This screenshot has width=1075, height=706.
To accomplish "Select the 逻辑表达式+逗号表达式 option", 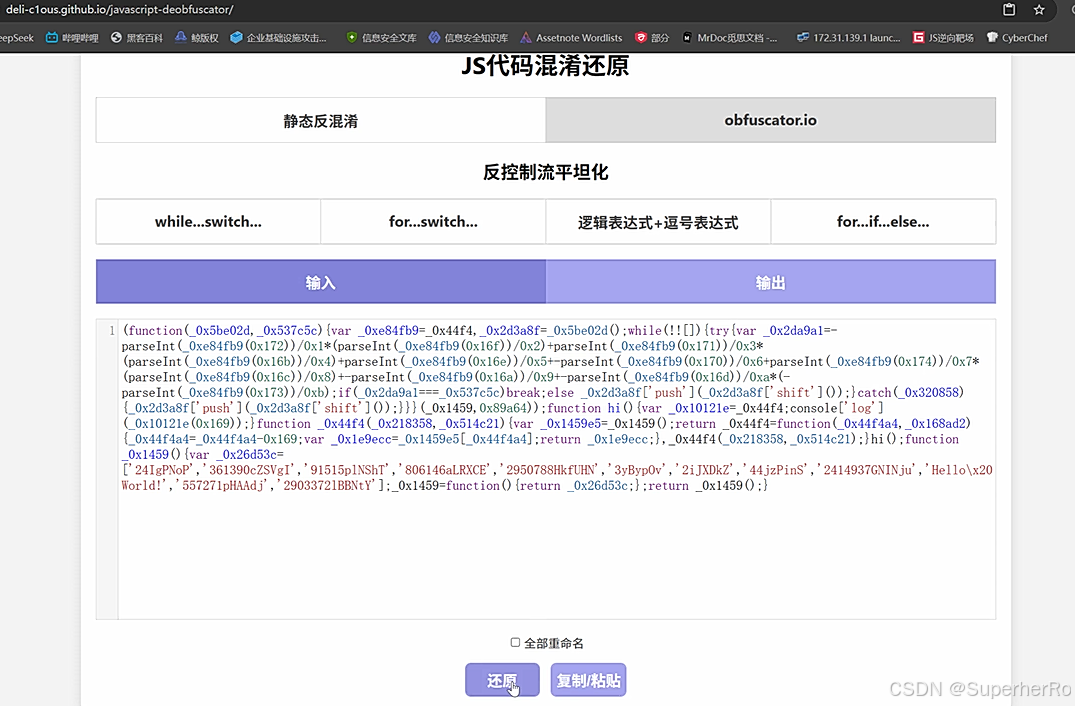I will (x=658, y=221).
